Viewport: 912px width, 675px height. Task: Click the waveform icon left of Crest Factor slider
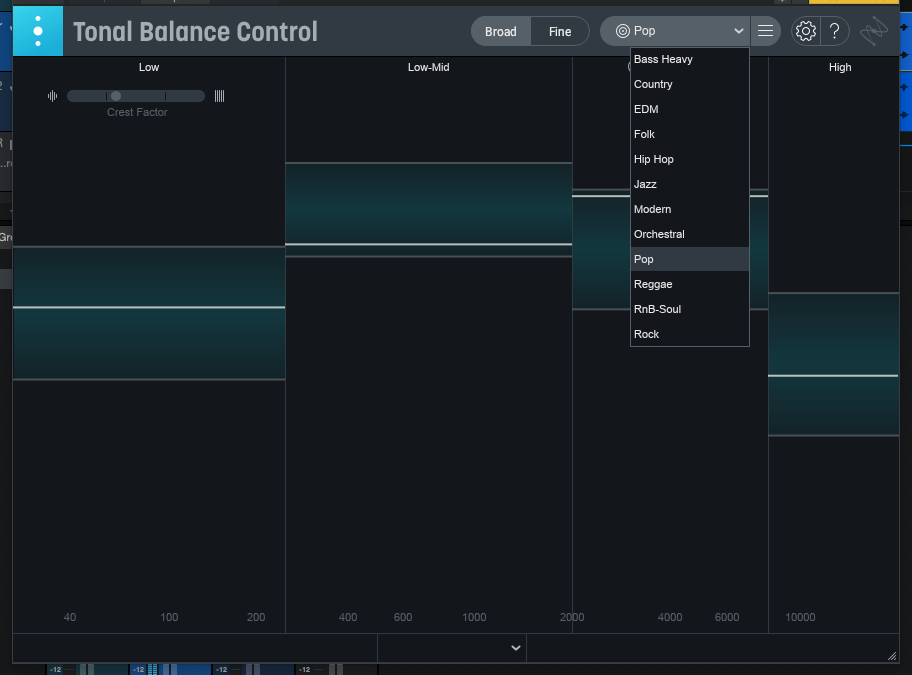click(x=52, y=95)
